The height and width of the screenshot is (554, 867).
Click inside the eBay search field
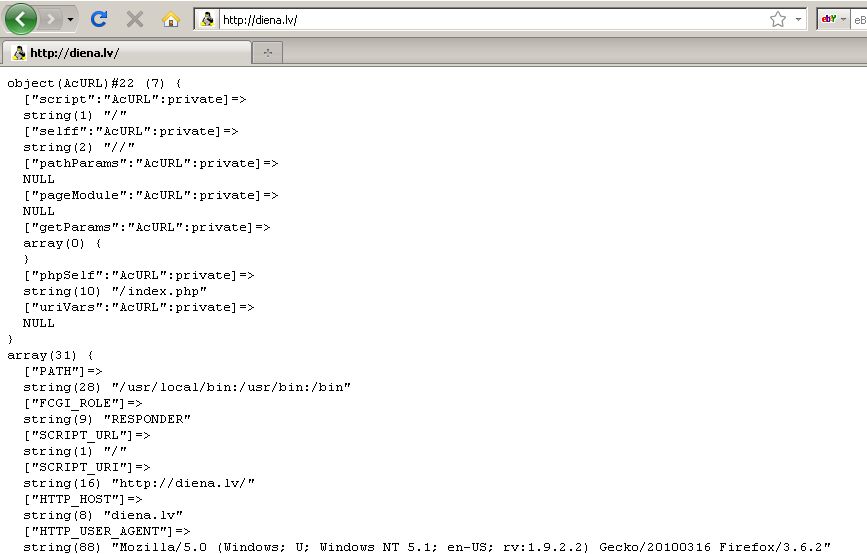coord(859,20)
